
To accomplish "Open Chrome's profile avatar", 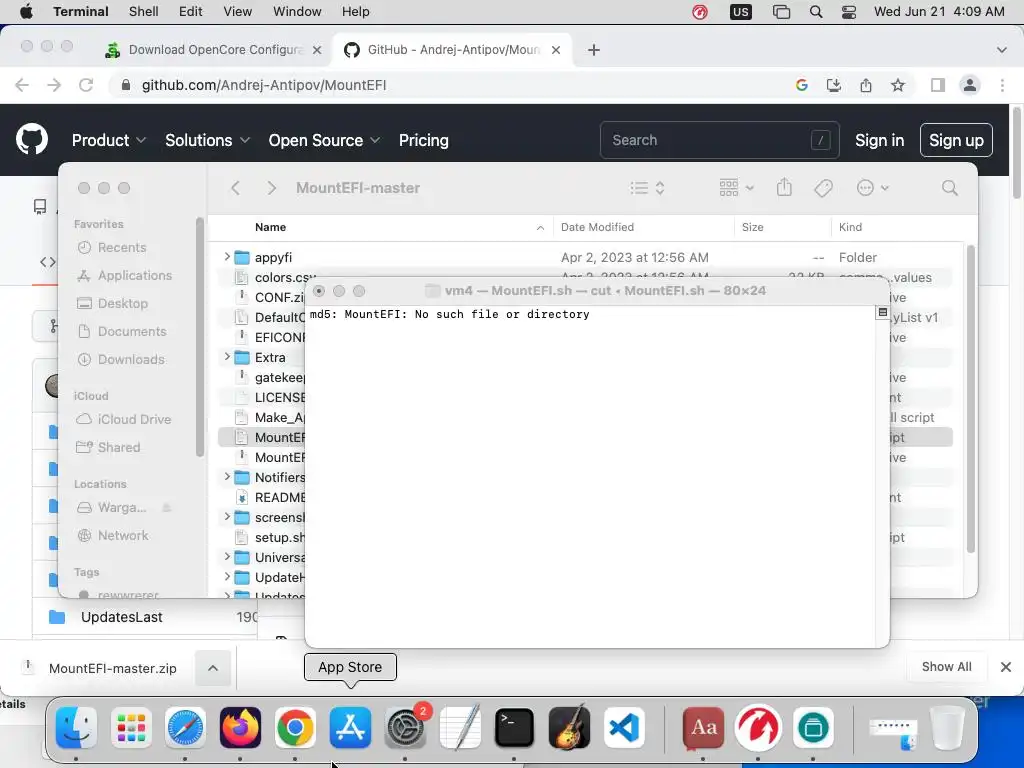I will tap(970, 85).
